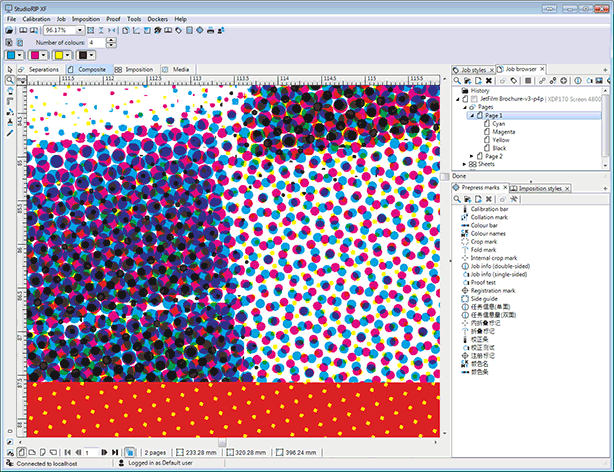The width and height of the screenshot is (614, 472).
Task: Select the Black separation in tree
Action: coord(499,148)
